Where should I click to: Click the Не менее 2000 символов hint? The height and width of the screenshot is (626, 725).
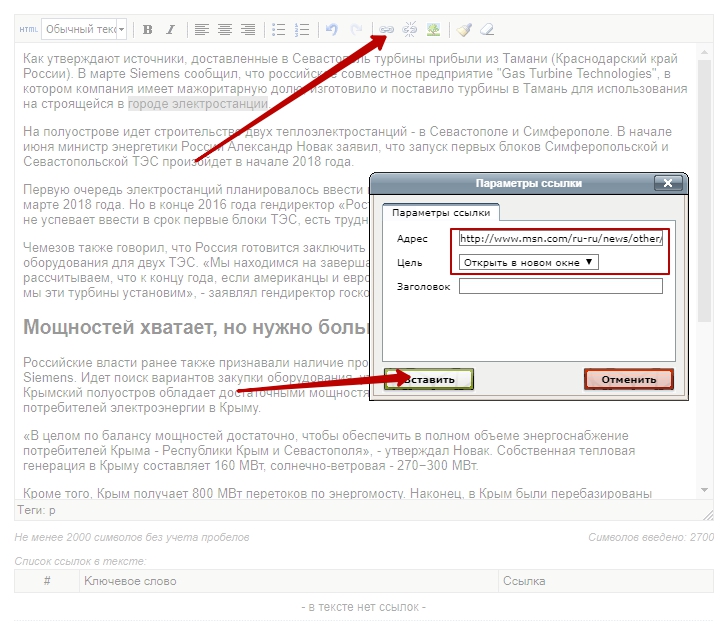pyautogui.click(x=132, y=537)
